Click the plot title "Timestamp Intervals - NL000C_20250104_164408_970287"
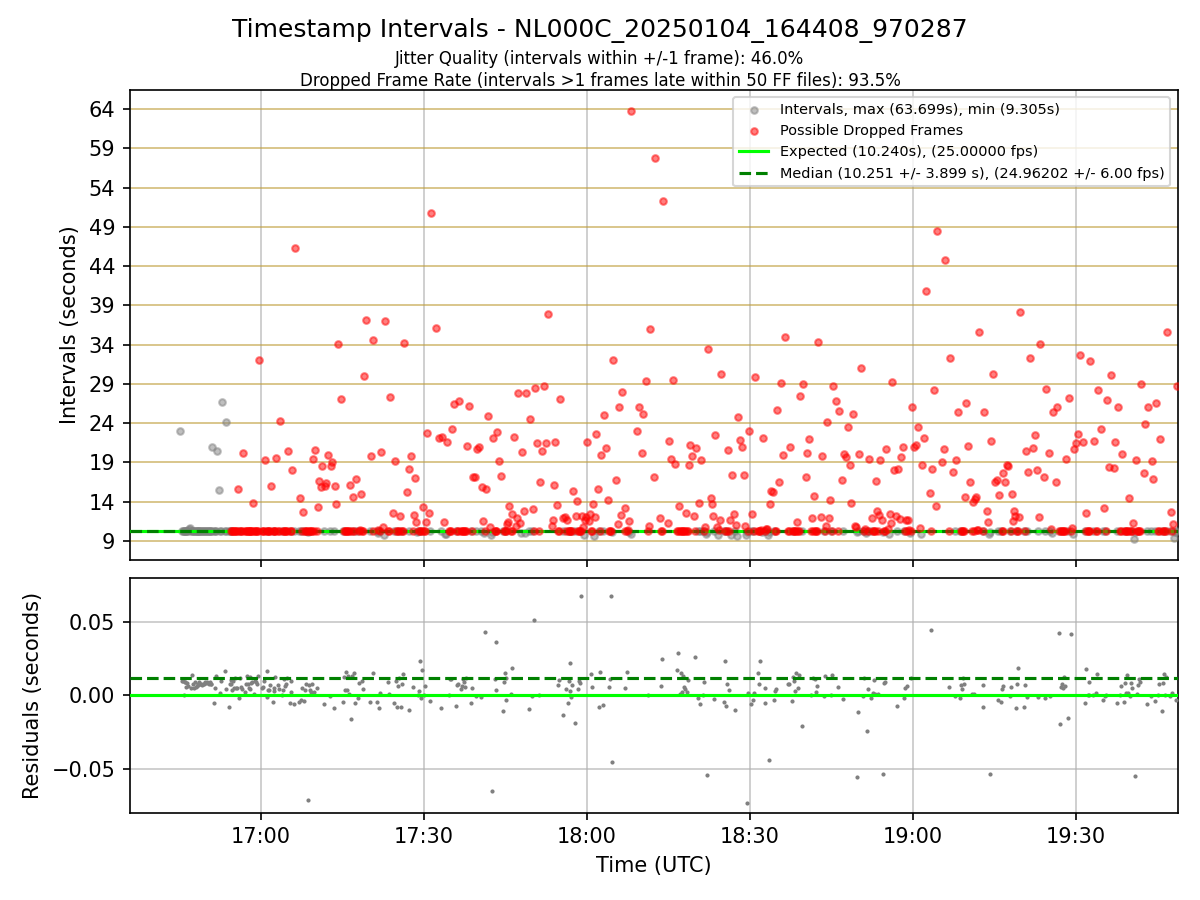The height and width of the screenshot is (900, 1200). click(599, 29)
